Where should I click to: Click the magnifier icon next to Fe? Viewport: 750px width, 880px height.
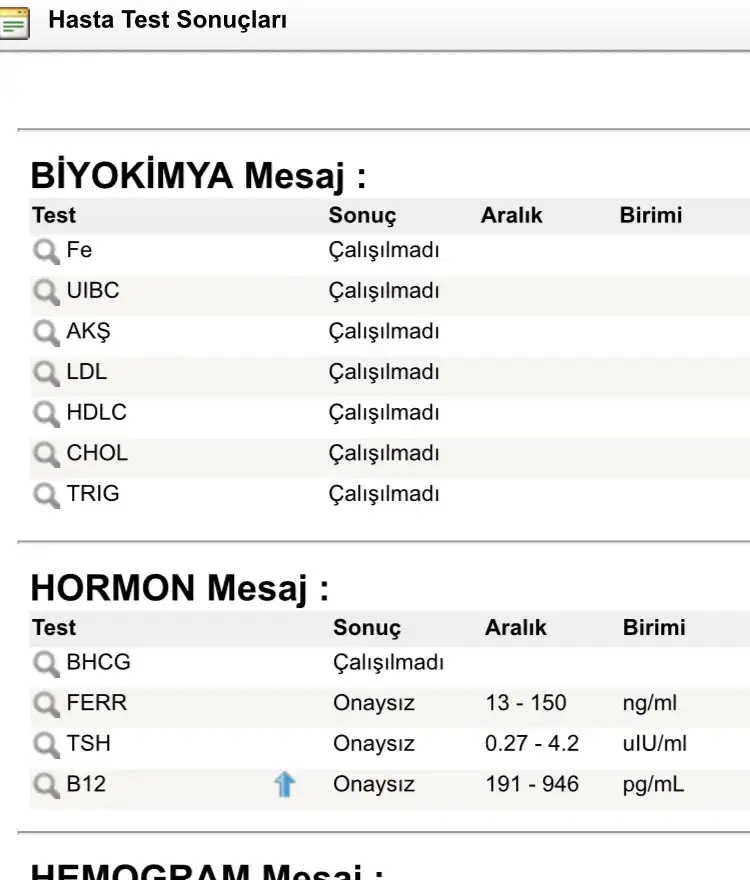click(x=46, y=251)
